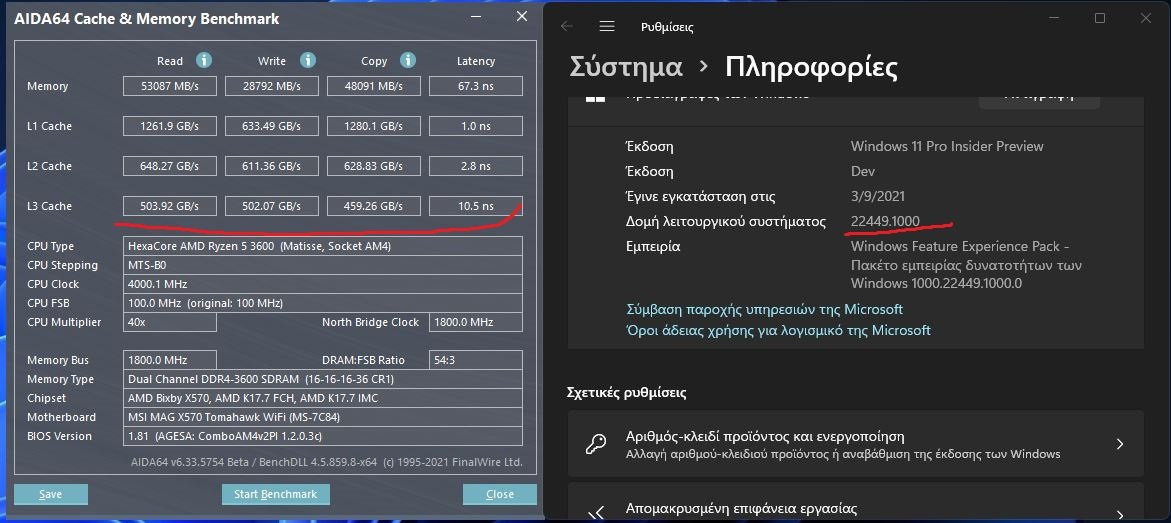Open the Microsoft Services Agreement link
Viewport: 1171px width, 523px height.
pyautogui.click(x=764, y=309)
